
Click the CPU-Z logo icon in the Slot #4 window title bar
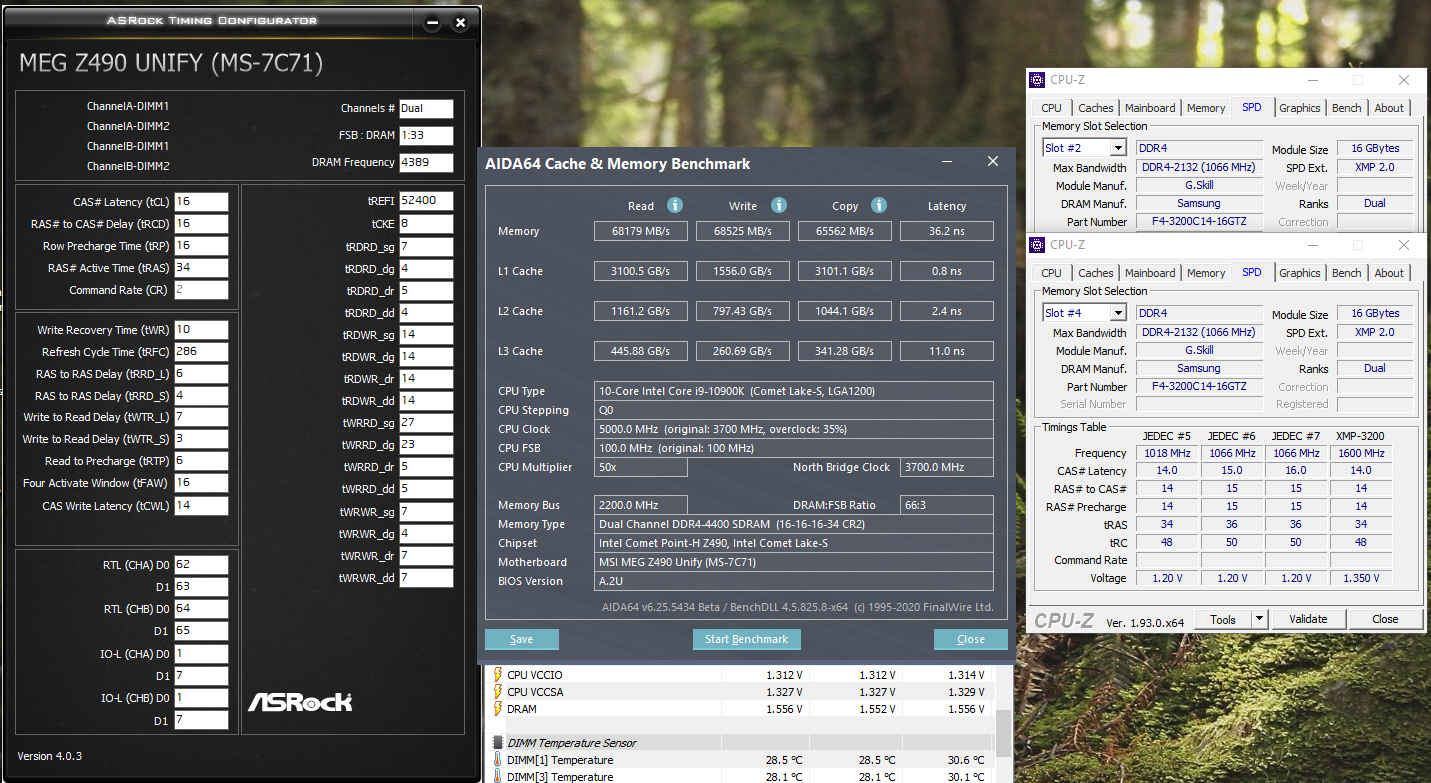pyautogui.click(x=1039, y=245)
